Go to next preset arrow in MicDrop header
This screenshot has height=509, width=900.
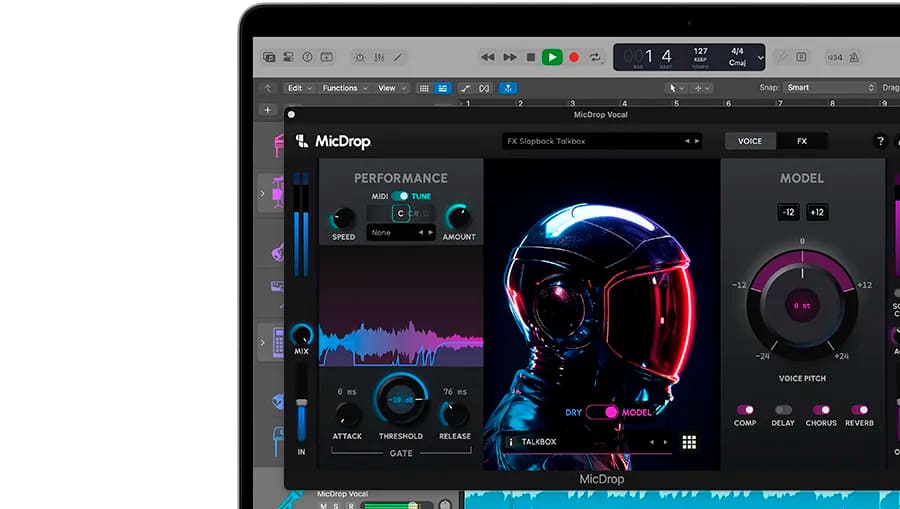(697, 141)
